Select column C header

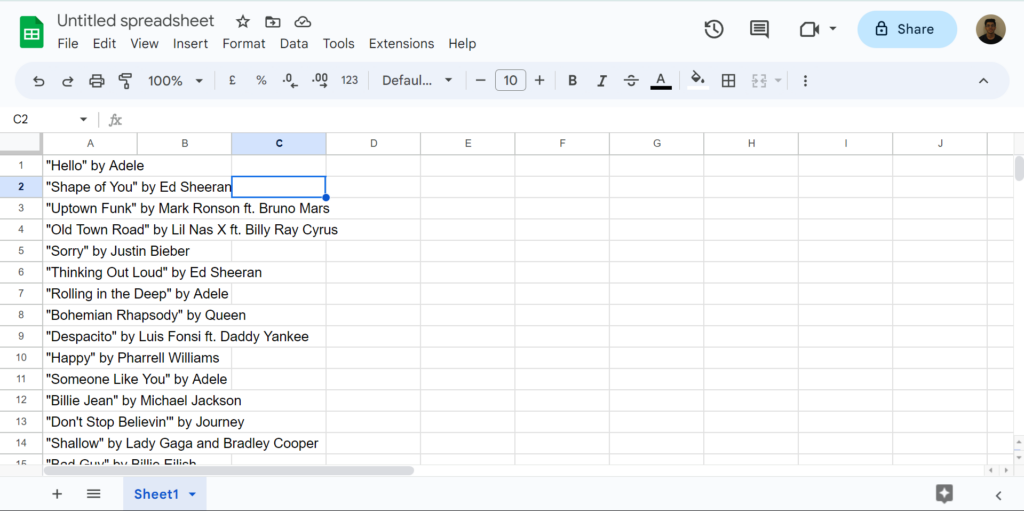coord(279,144)
